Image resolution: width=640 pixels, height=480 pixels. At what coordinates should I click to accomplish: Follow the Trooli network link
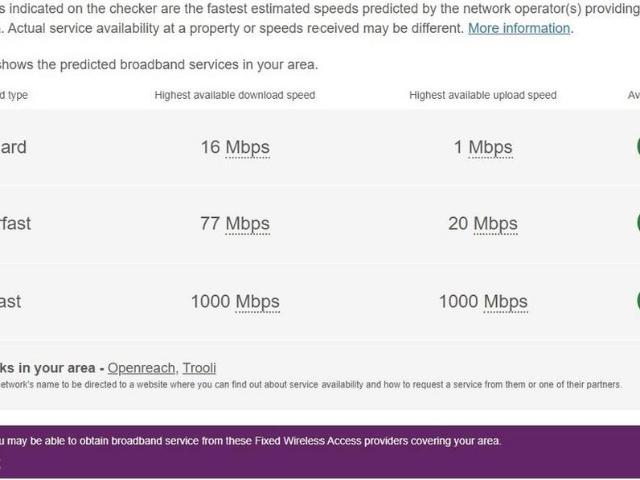point(200,368)
